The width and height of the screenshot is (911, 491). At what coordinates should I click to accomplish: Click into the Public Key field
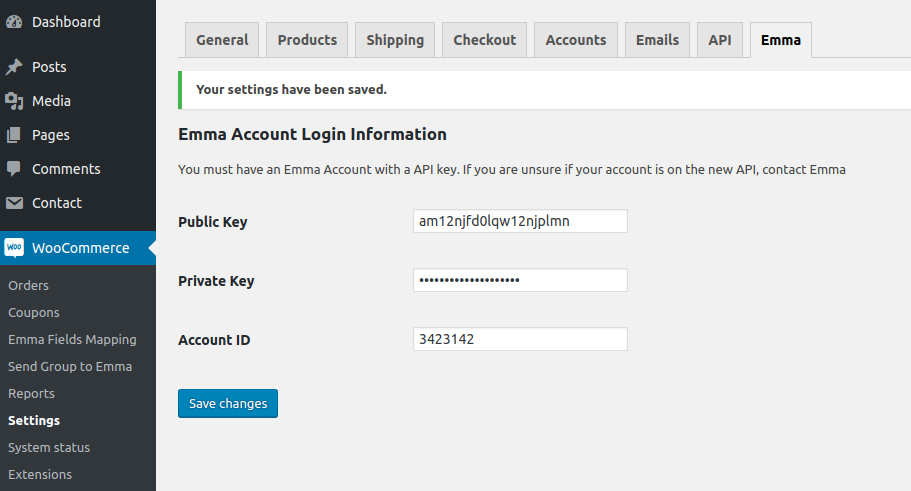click(520, 221)
